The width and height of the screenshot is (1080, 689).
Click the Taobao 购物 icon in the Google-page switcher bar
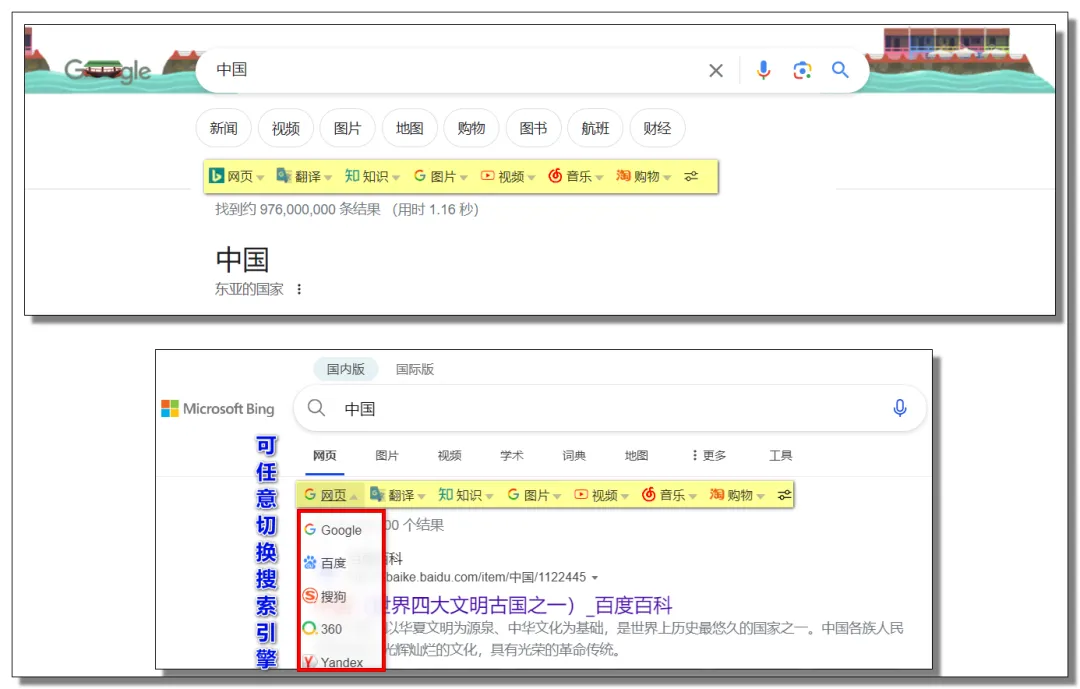coord(623,176)
